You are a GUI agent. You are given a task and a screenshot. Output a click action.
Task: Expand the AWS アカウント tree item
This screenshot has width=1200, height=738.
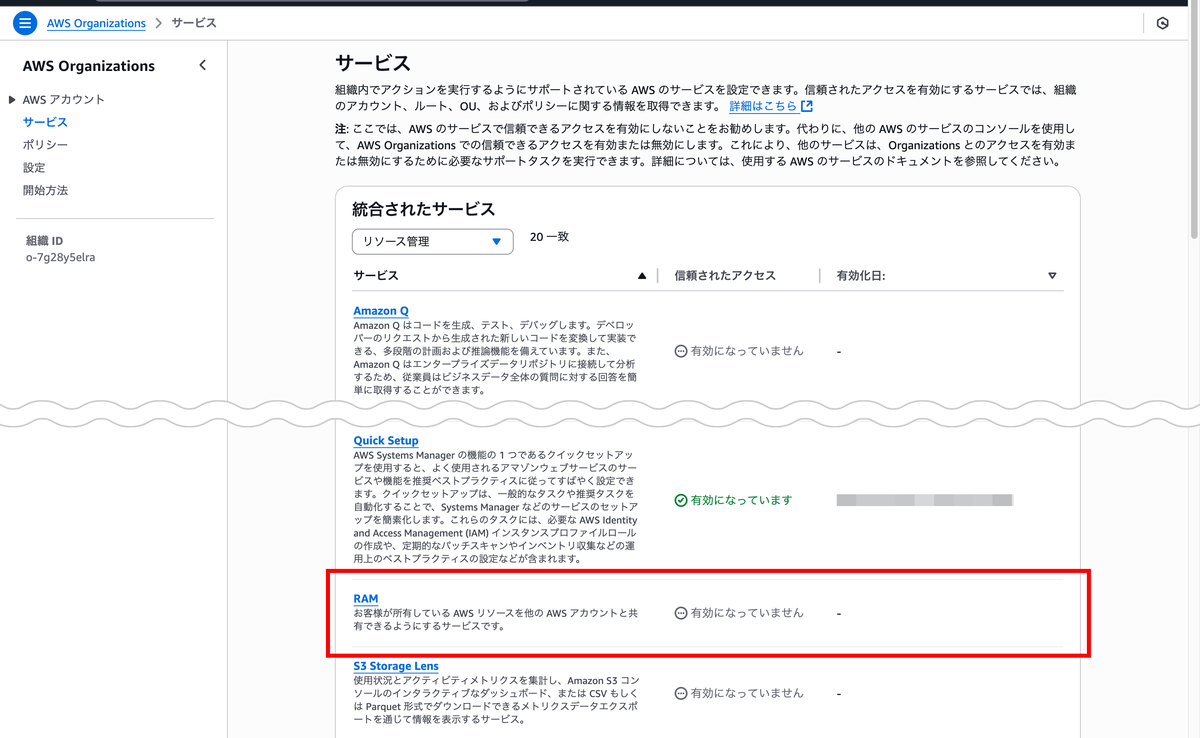(12, 100)
